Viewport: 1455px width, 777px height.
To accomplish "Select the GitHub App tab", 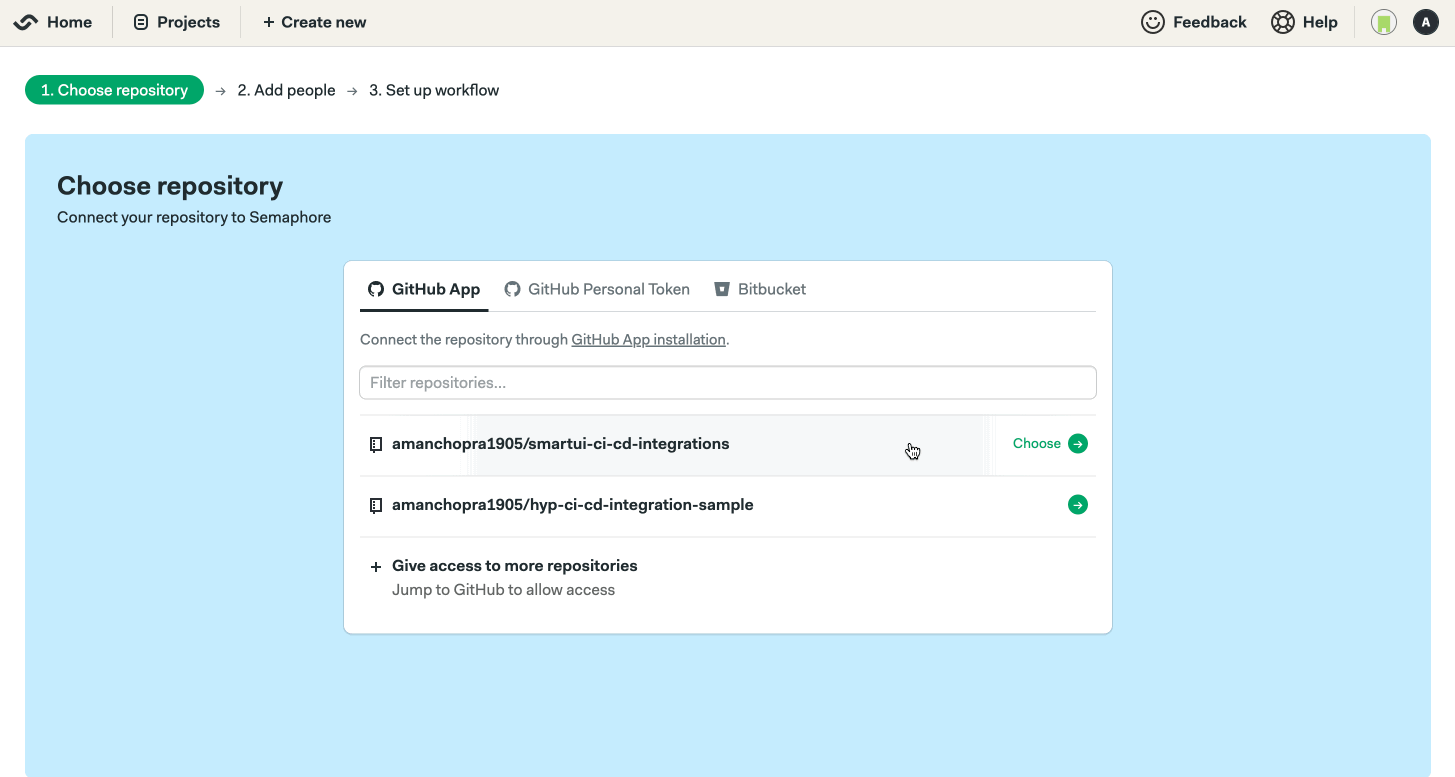I will click(424, 289).
